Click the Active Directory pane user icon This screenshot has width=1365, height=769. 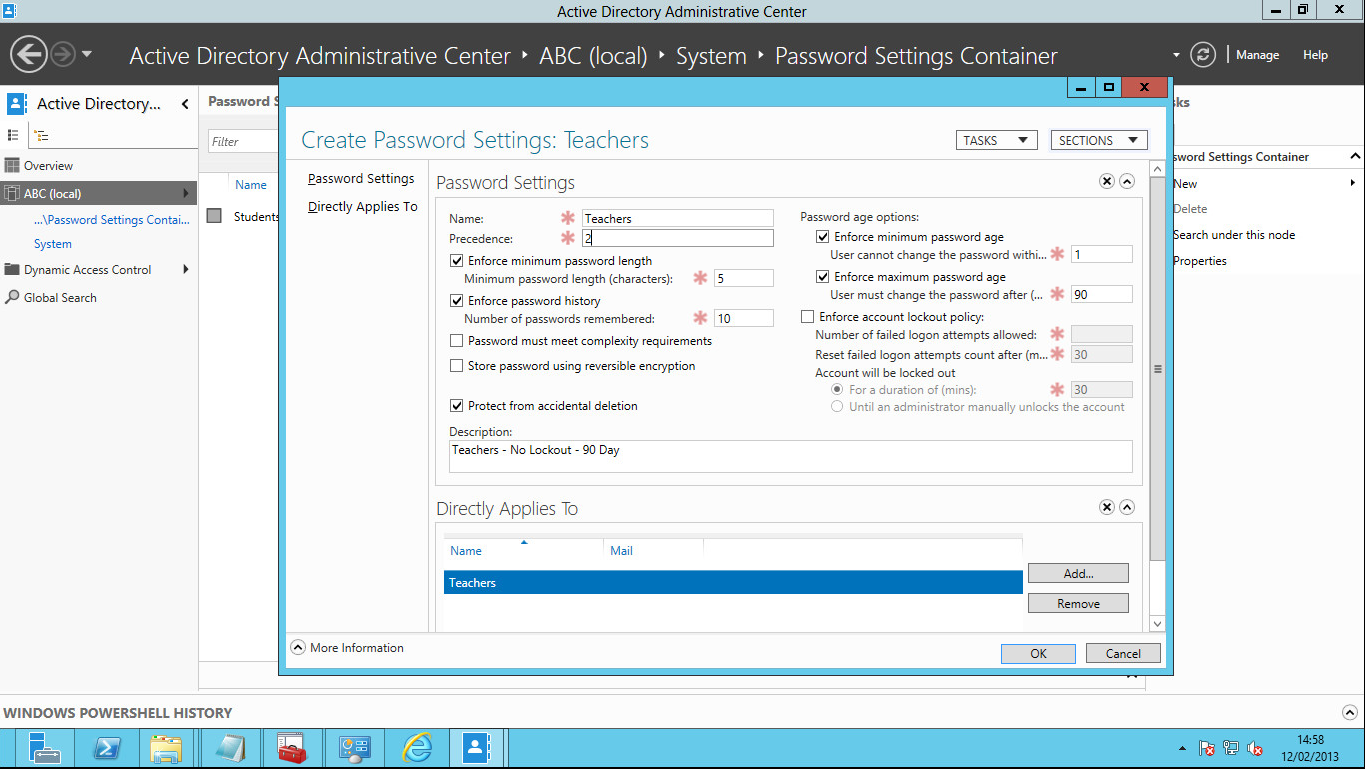17,103
